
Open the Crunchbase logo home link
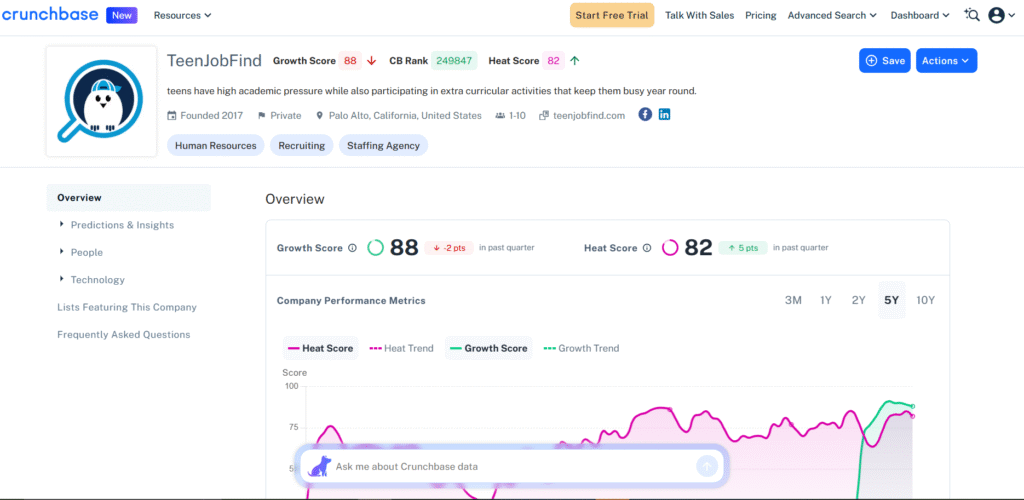coord(50,14)
